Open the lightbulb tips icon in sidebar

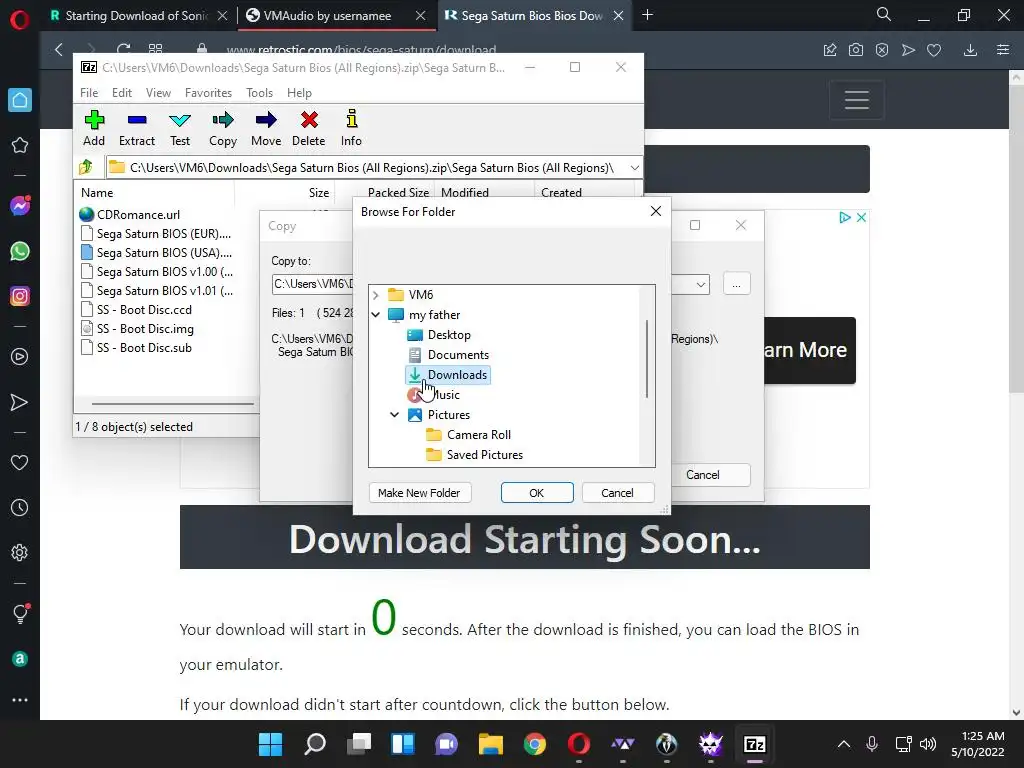point(20,613)
